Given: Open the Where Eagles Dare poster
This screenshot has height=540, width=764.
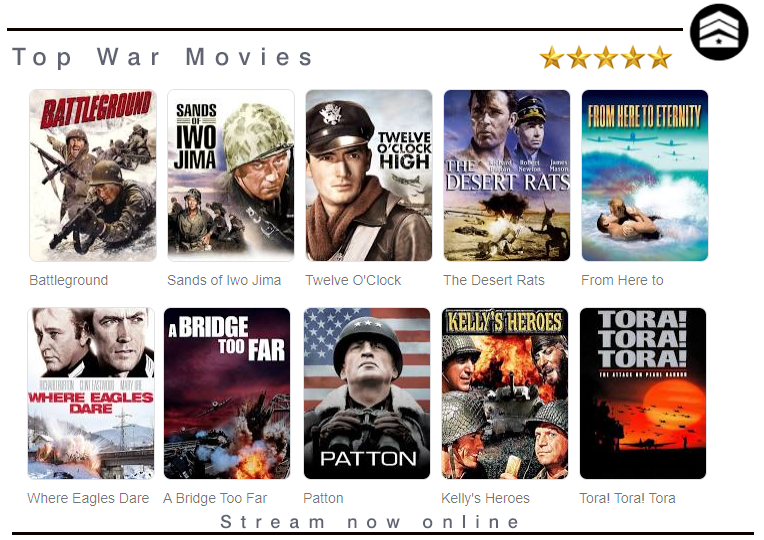Looking at the screenshot, I should [x=91, y=393].
